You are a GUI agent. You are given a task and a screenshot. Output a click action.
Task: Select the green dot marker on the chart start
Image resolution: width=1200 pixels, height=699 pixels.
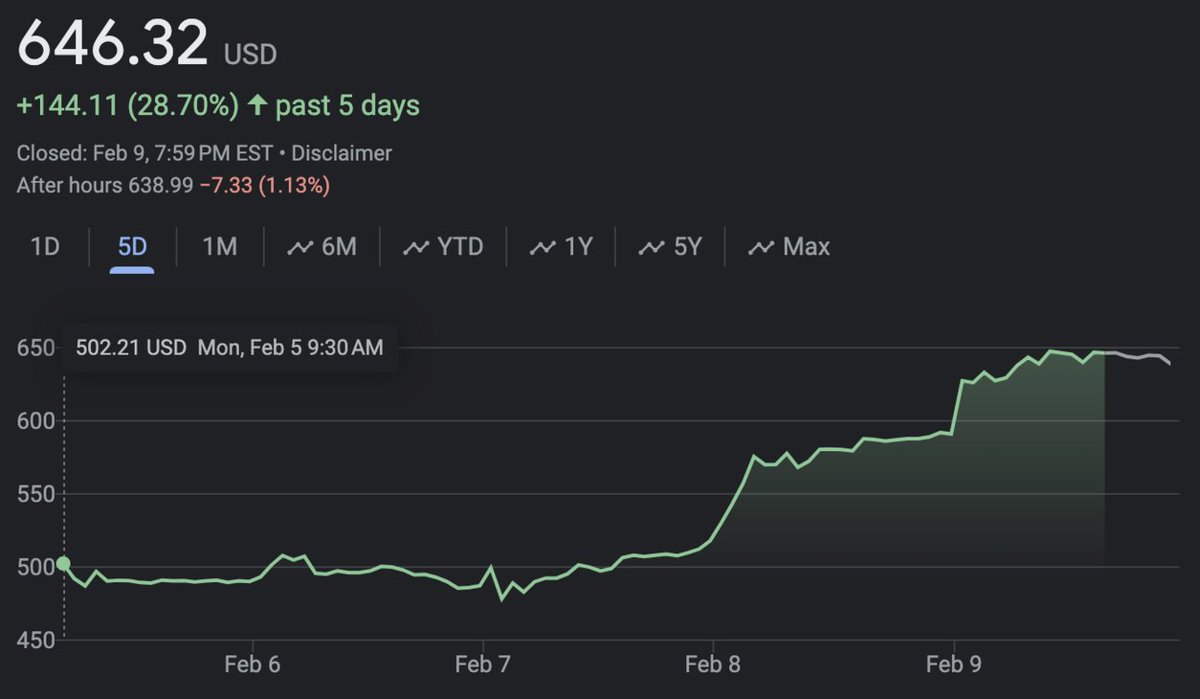click(x=64, y=564)
